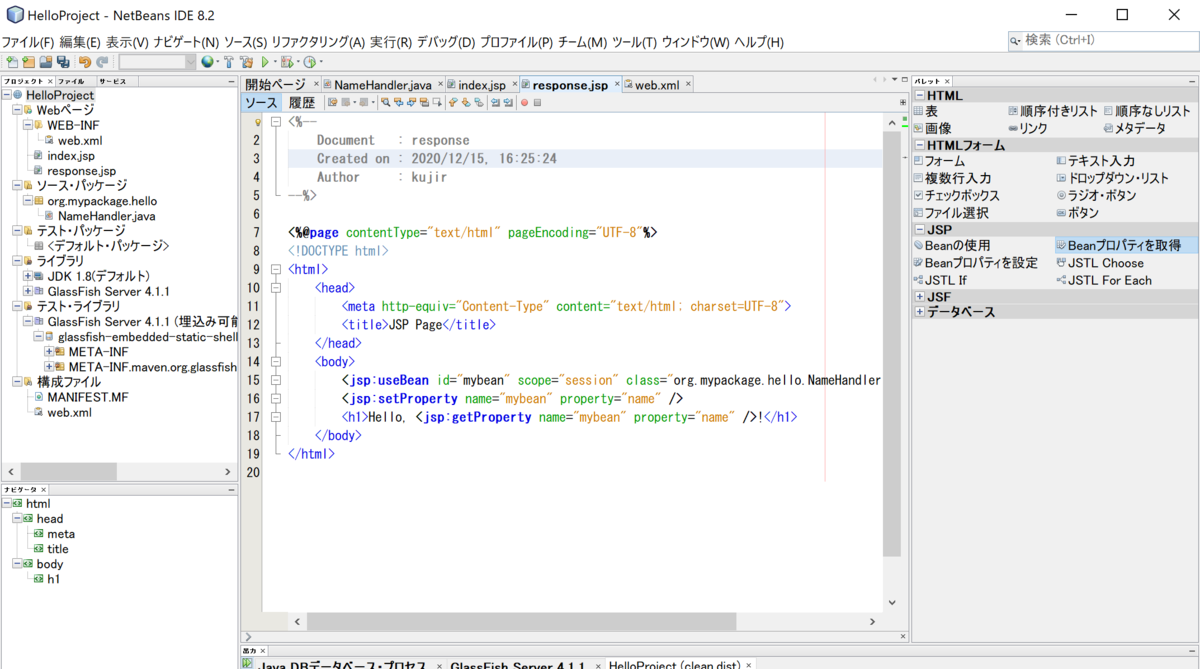Image resolution: width=1200 pixels, height=669 pixels.
Task: Collapse the HTML palette category
Action: coord(920,96)
